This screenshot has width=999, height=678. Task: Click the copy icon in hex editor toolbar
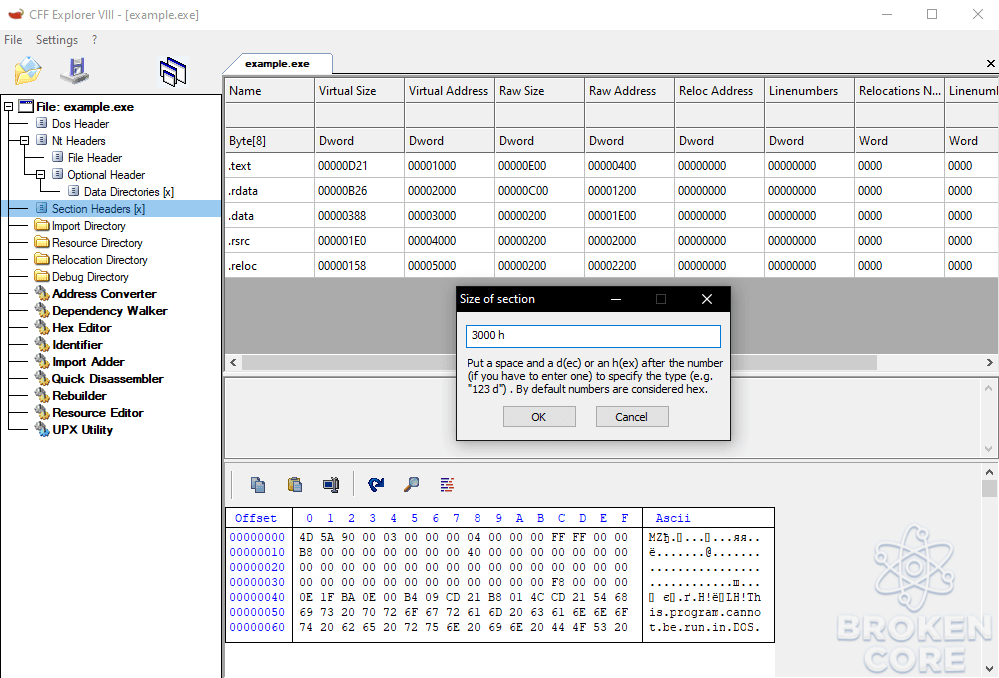point(258,485)
